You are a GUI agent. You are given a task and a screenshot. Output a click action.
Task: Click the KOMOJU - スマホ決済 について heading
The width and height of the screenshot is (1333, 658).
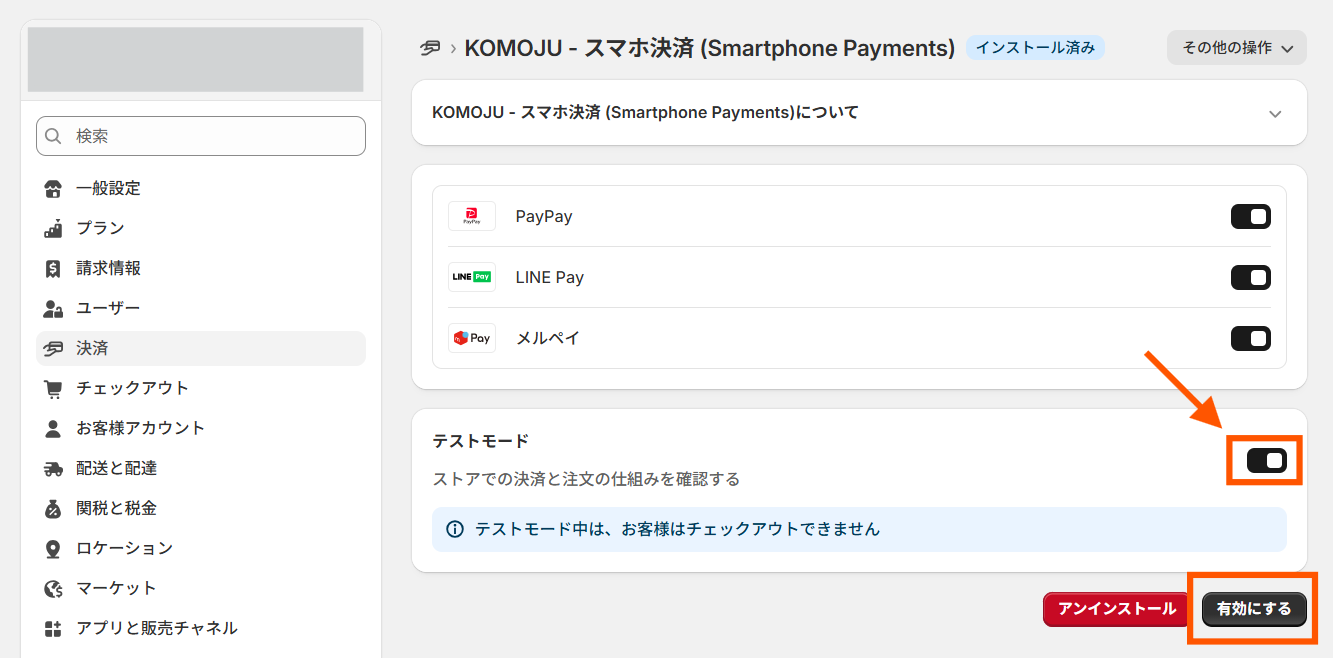(646, 113)
